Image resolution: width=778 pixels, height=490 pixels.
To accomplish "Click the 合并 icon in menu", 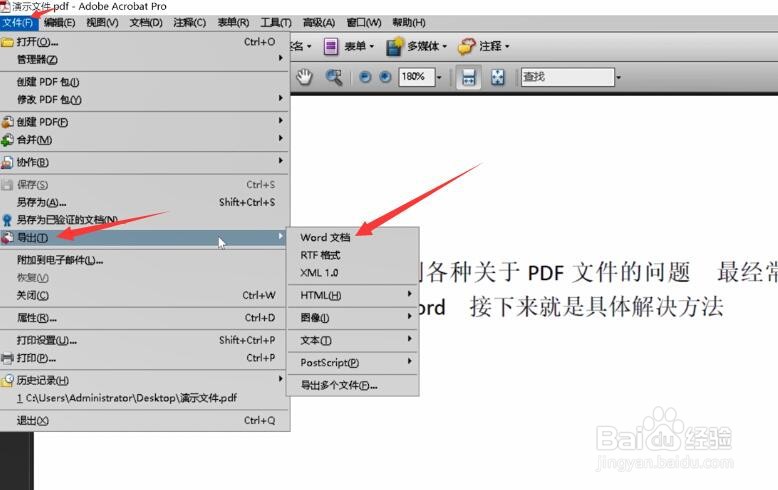I will (7, 140).
